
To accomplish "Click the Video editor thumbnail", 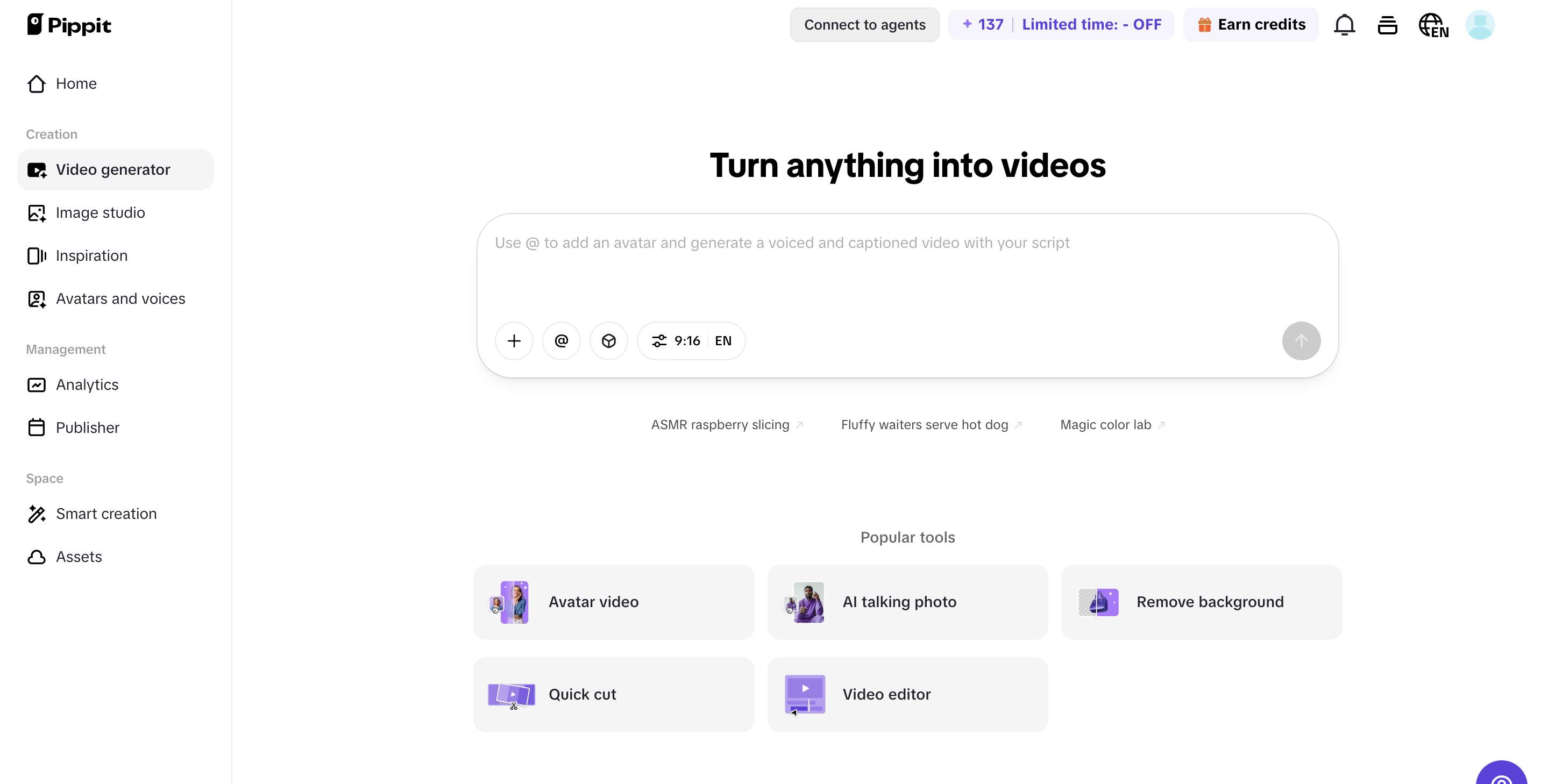I will click(805, 695).
